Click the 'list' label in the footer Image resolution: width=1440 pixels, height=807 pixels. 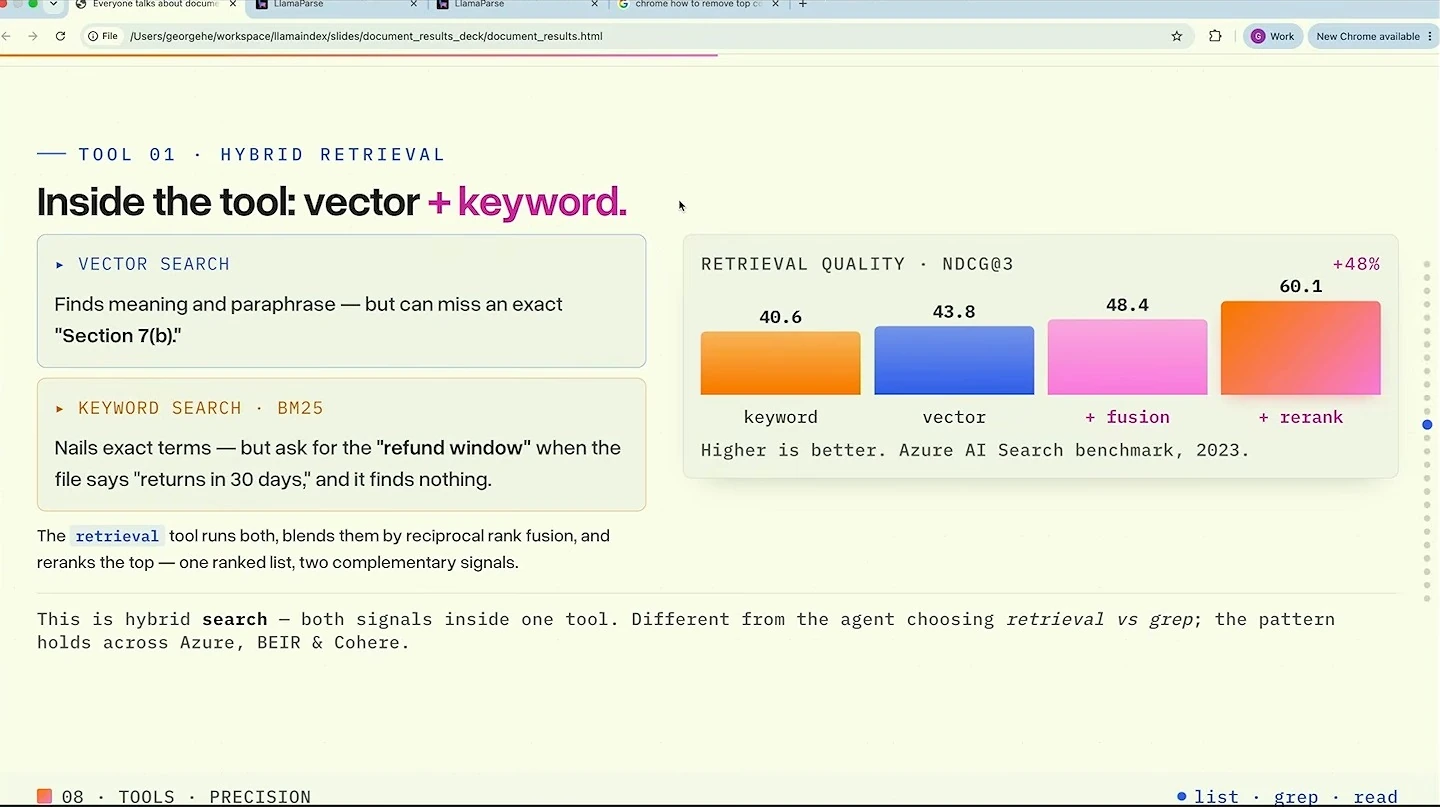coord(1216,797)
